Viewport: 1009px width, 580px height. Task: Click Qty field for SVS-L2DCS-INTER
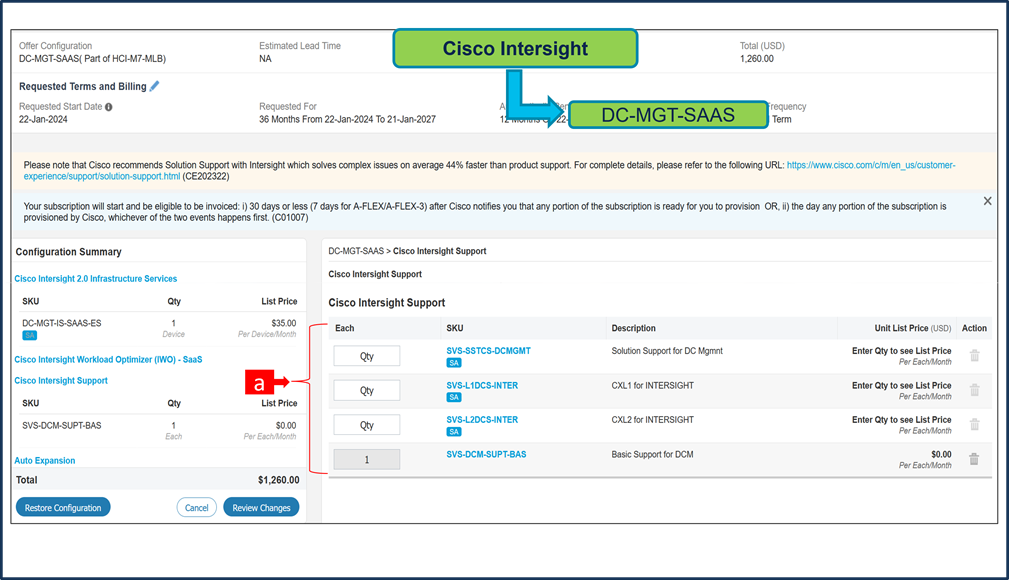coord(367,425)
